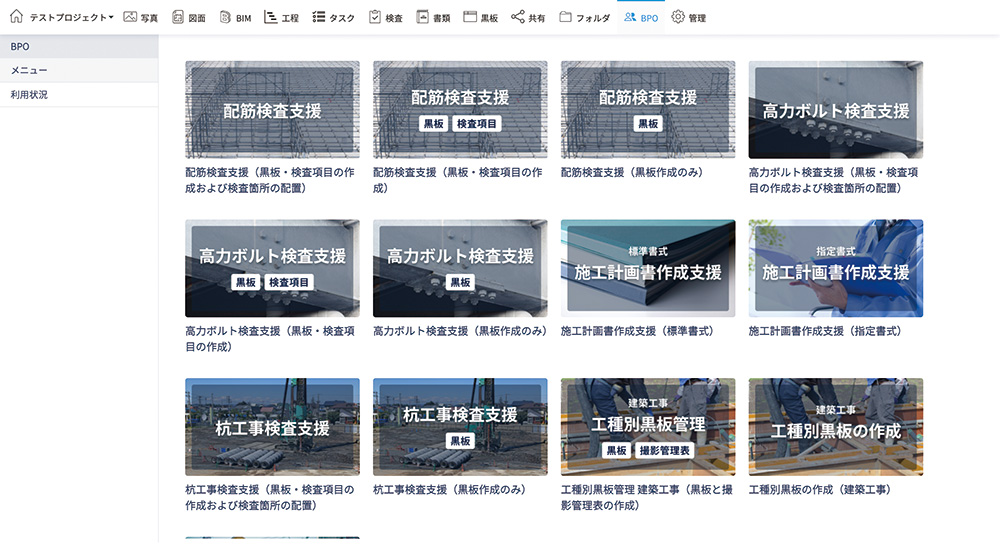Click link 工種別黒板の作成（建築工事）
1000x544 pixels.
tap(820, 490)
